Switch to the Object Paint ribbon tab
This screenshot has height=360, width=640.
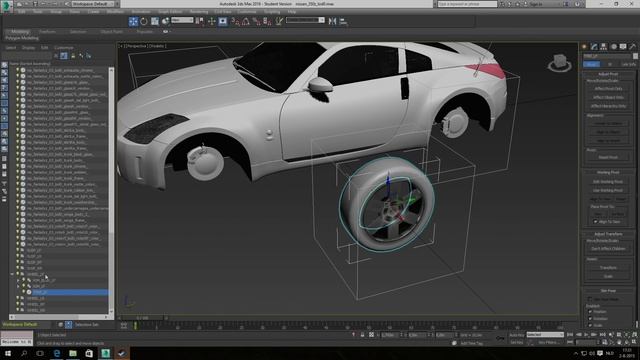(x=111, y=31)
